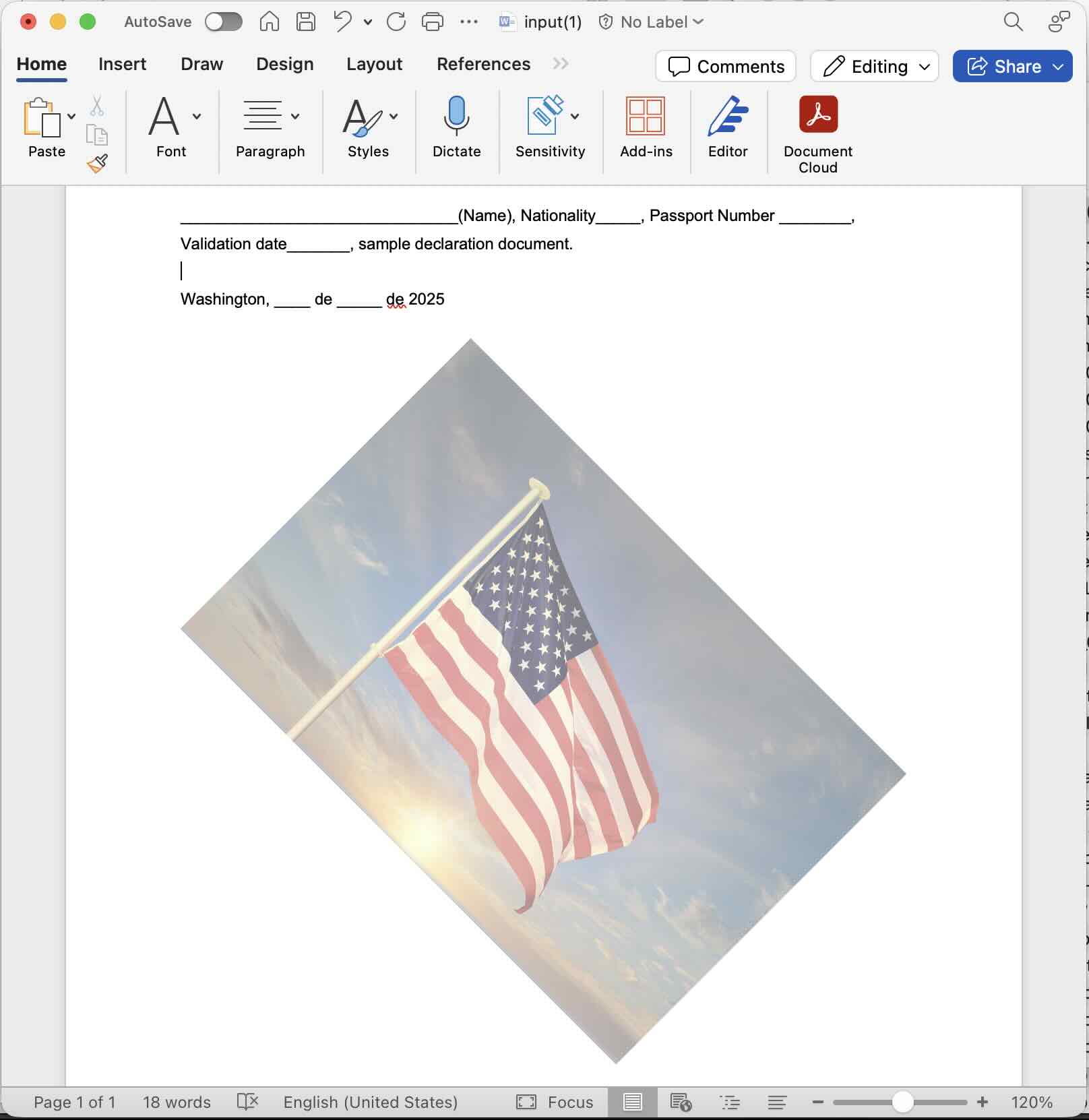
Task: Open the References tab
Action: [483, 64]
